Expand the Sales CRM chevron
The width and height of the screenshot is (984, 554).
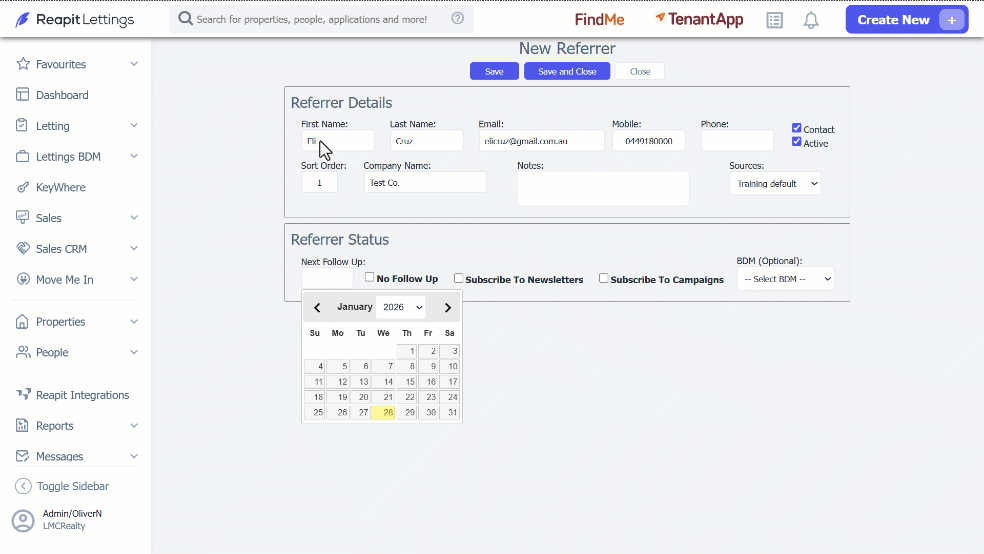click(x=134, y=248)
